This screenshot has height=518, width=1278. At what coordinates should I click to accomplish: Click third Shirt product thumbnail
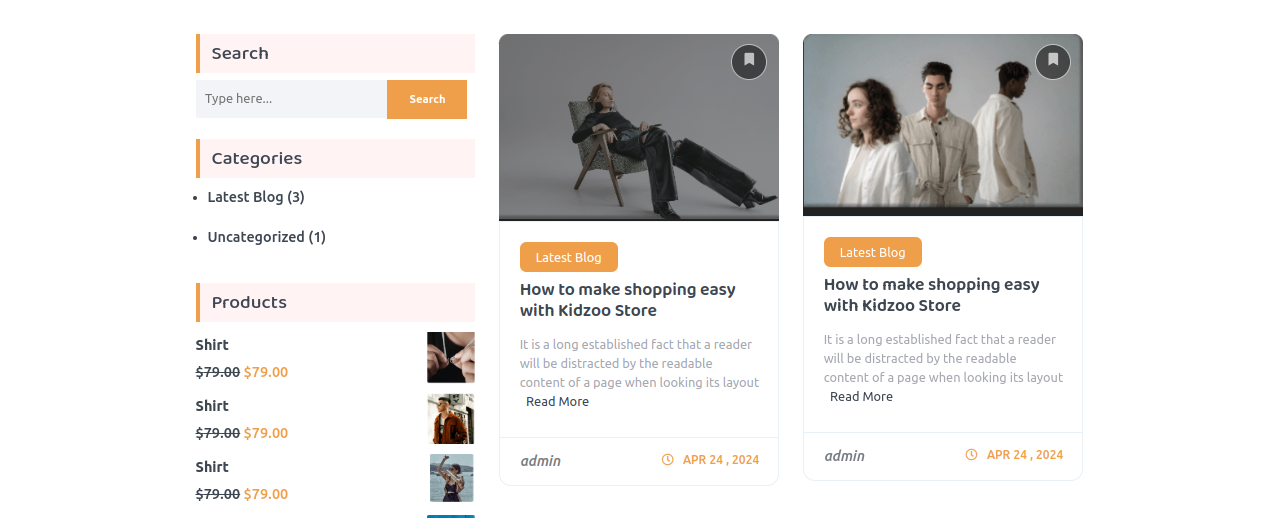pyautogui.click(x=450, y=478)
